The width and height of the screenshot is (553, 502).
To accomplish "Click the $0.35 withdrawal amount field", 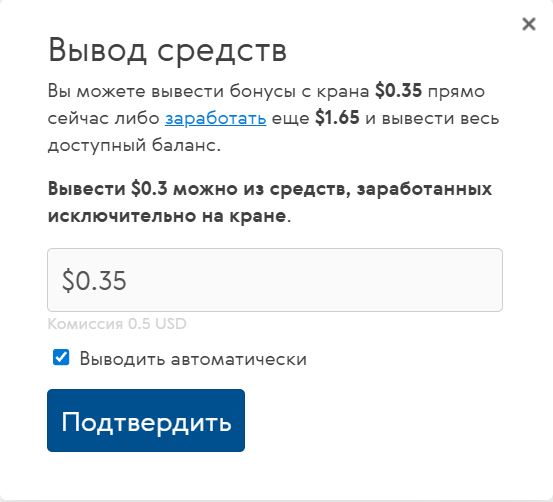I will pyautogui.click(x=275, y=280).
